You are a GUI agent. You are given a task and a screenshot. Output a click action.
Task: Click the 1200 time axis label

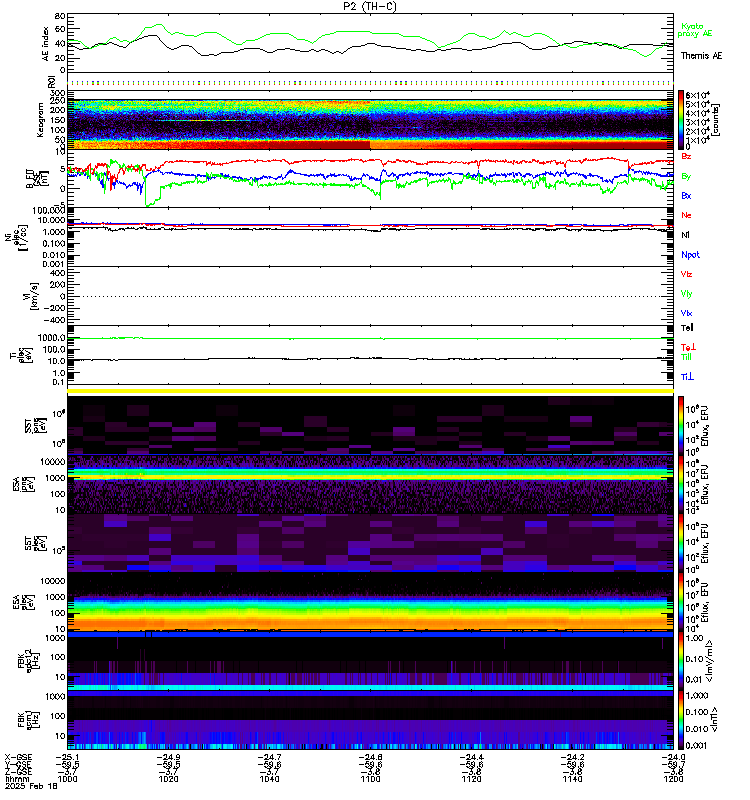click(x=673, y=779)
